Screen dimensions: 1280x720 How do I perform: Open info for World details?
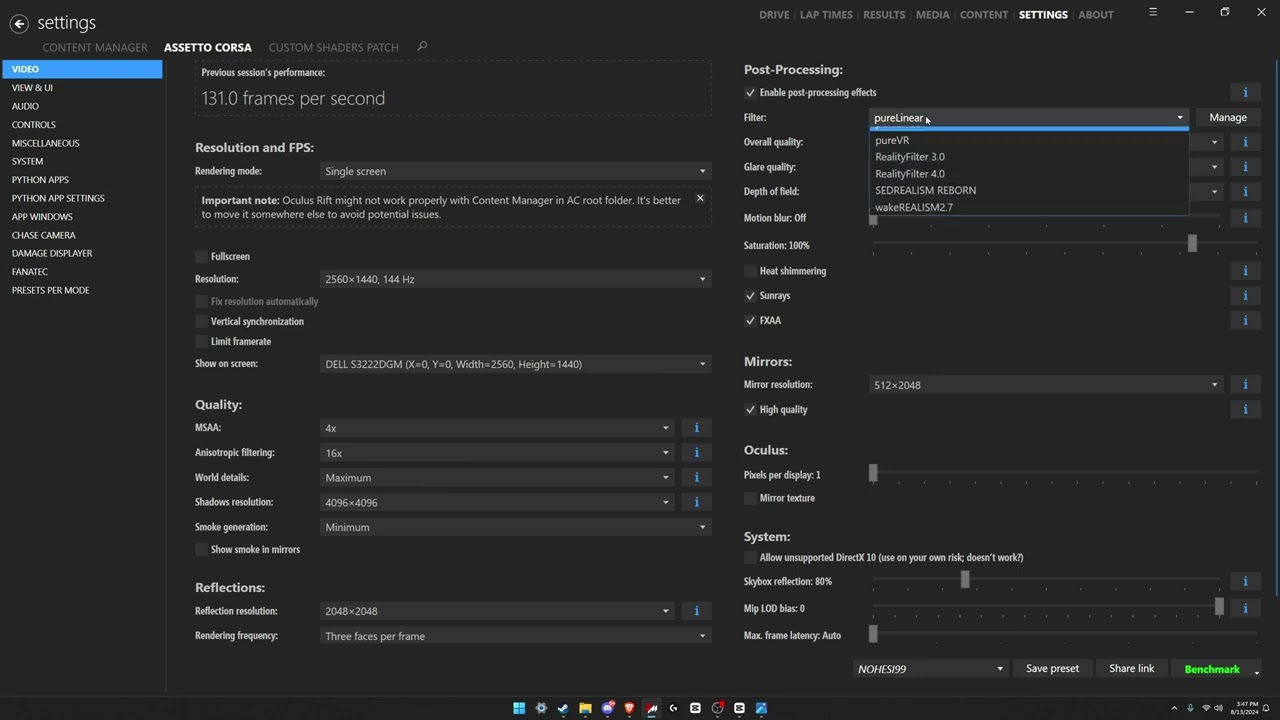(697, 477)
